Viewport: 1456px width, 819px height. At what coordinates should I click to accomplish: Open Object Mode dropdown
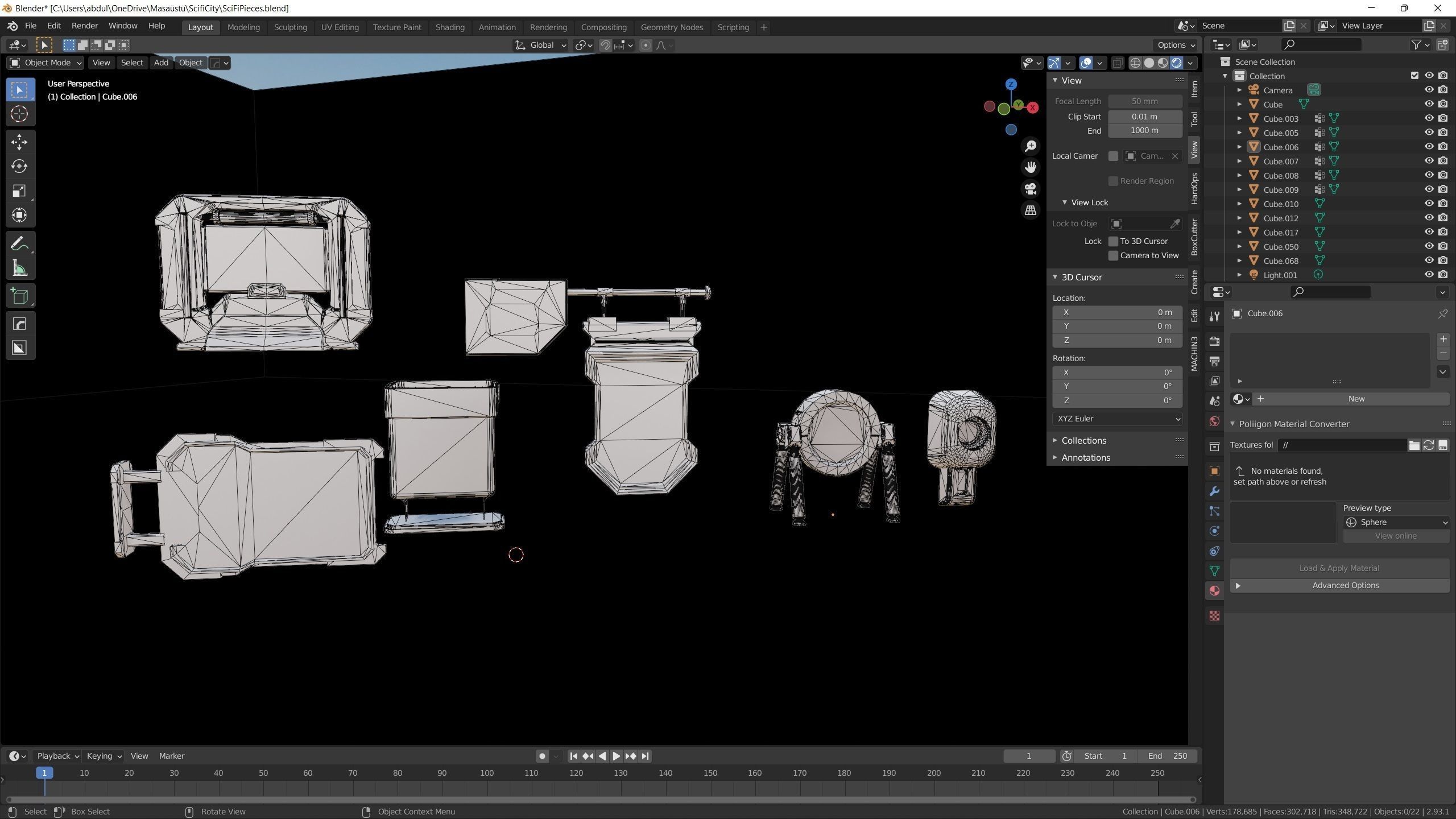point(45,63)
